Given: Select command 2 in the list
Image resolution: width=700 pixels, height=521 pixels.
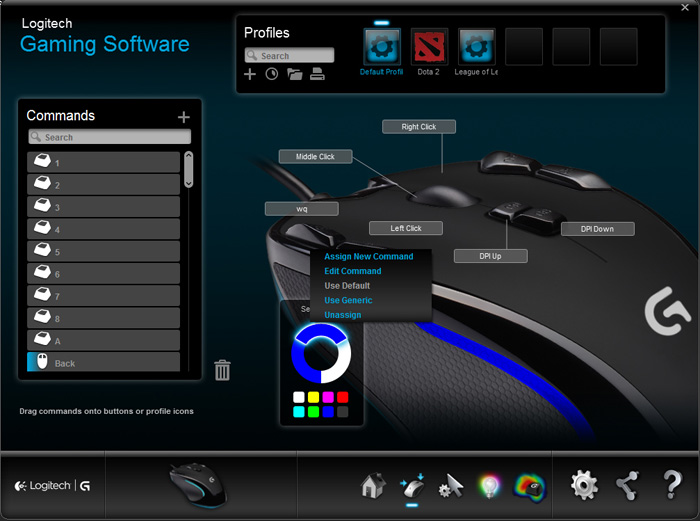Looking at the screenshot, I should point(104,184).
